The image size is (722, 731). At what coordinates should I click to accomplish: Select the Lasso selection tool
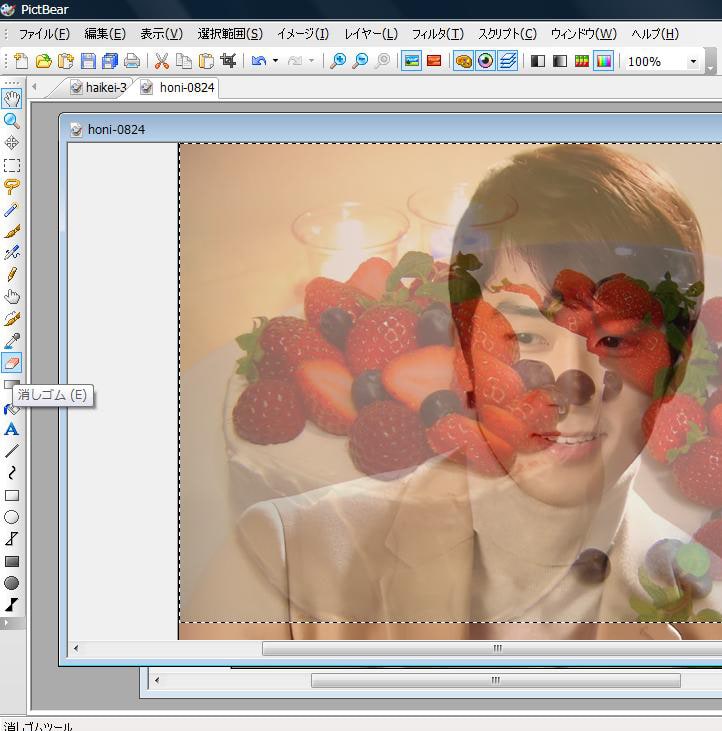coord(12,187)
